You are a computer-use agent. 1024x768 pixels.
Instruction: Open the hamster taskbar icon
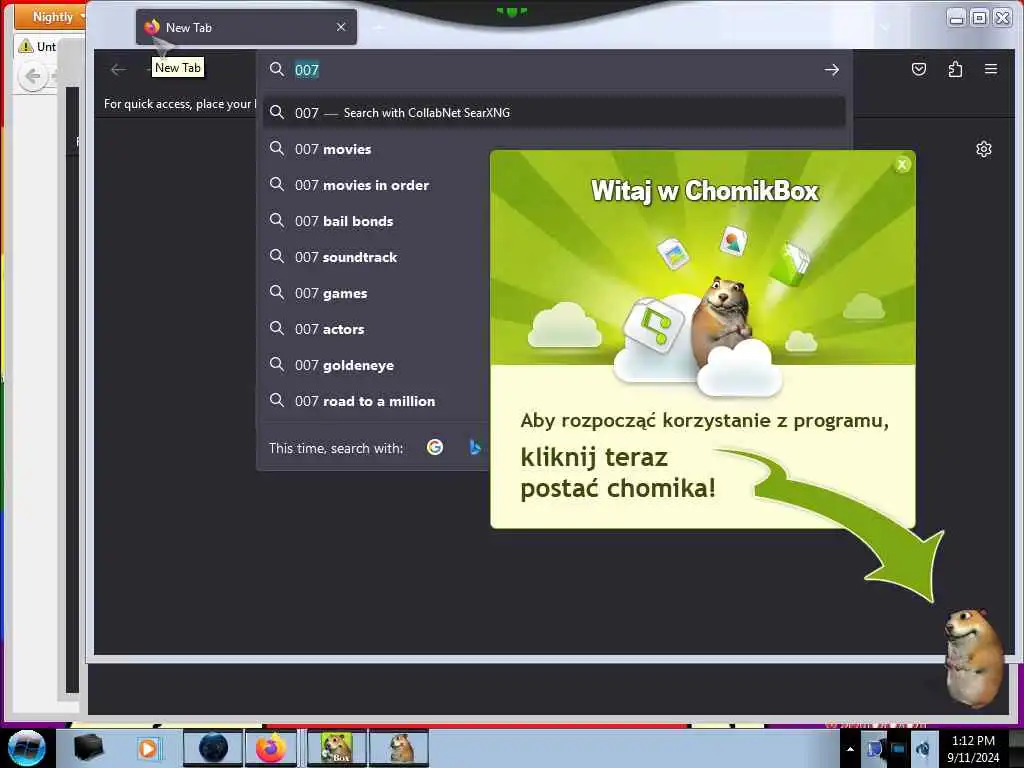[x=400, y=748]
